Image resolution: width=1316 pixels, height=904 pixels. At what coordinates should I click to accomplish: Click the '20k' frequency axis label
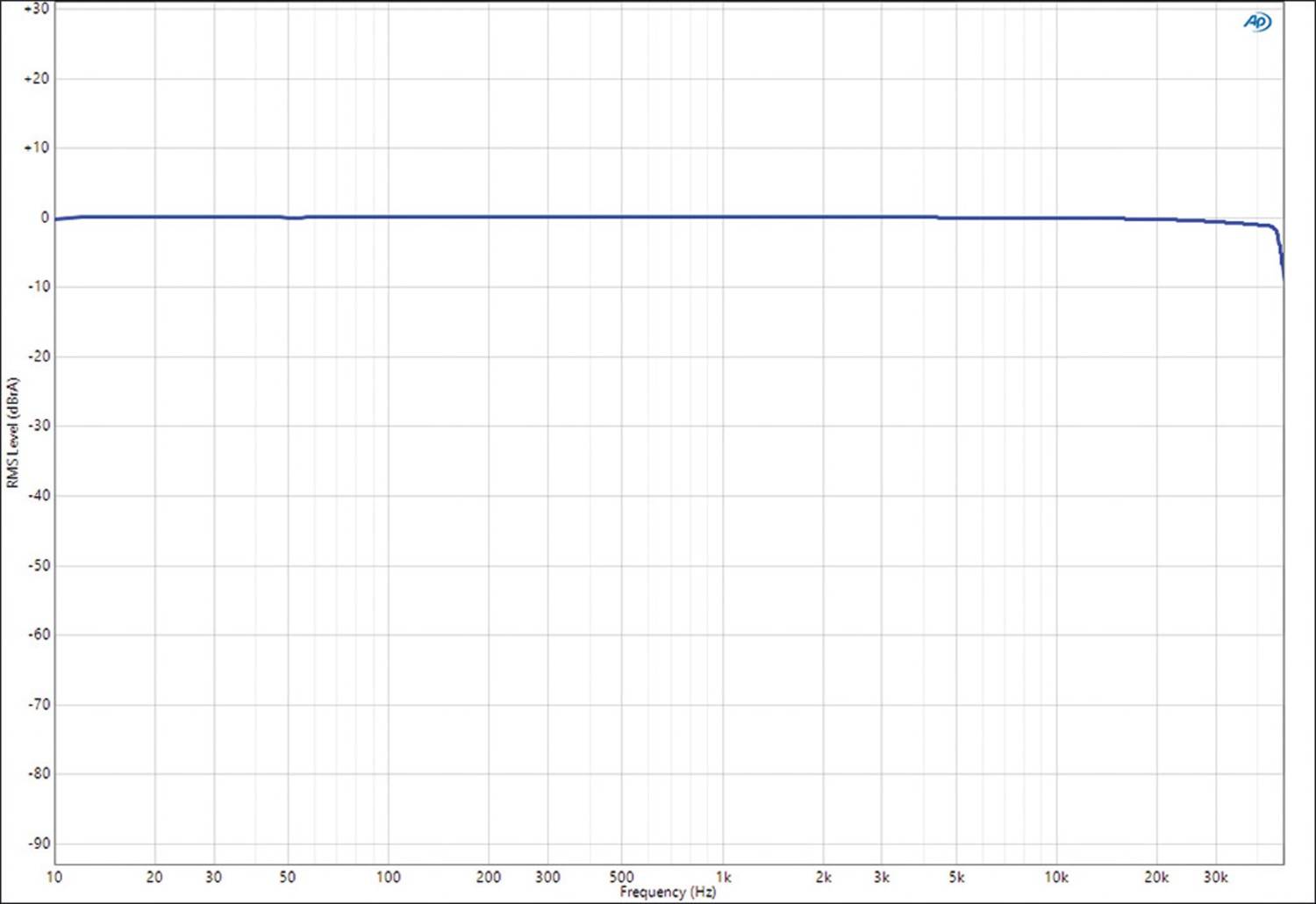click(x=1156, y=877)
